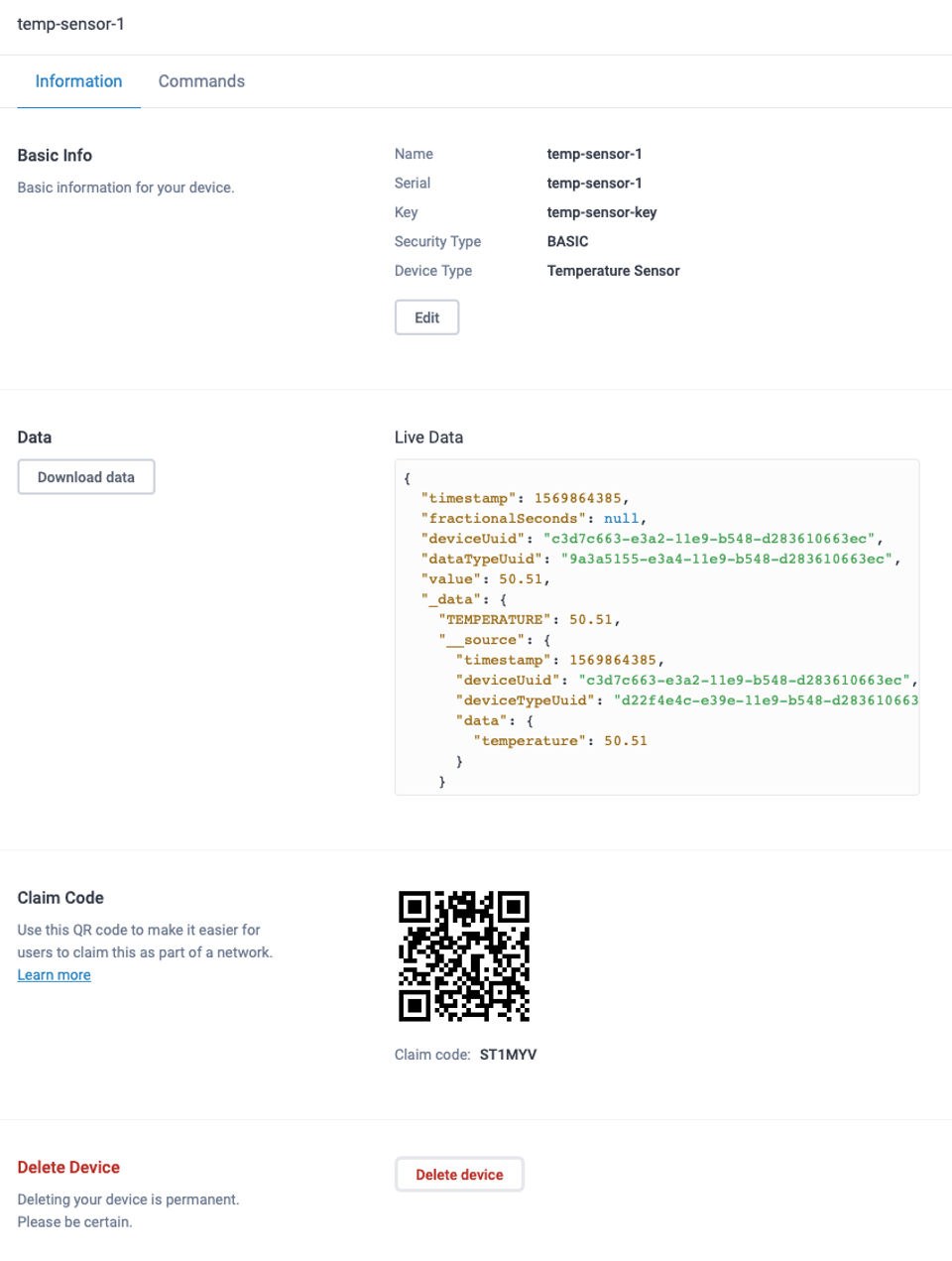Switch to the Information tab

(x=78, y=81)
